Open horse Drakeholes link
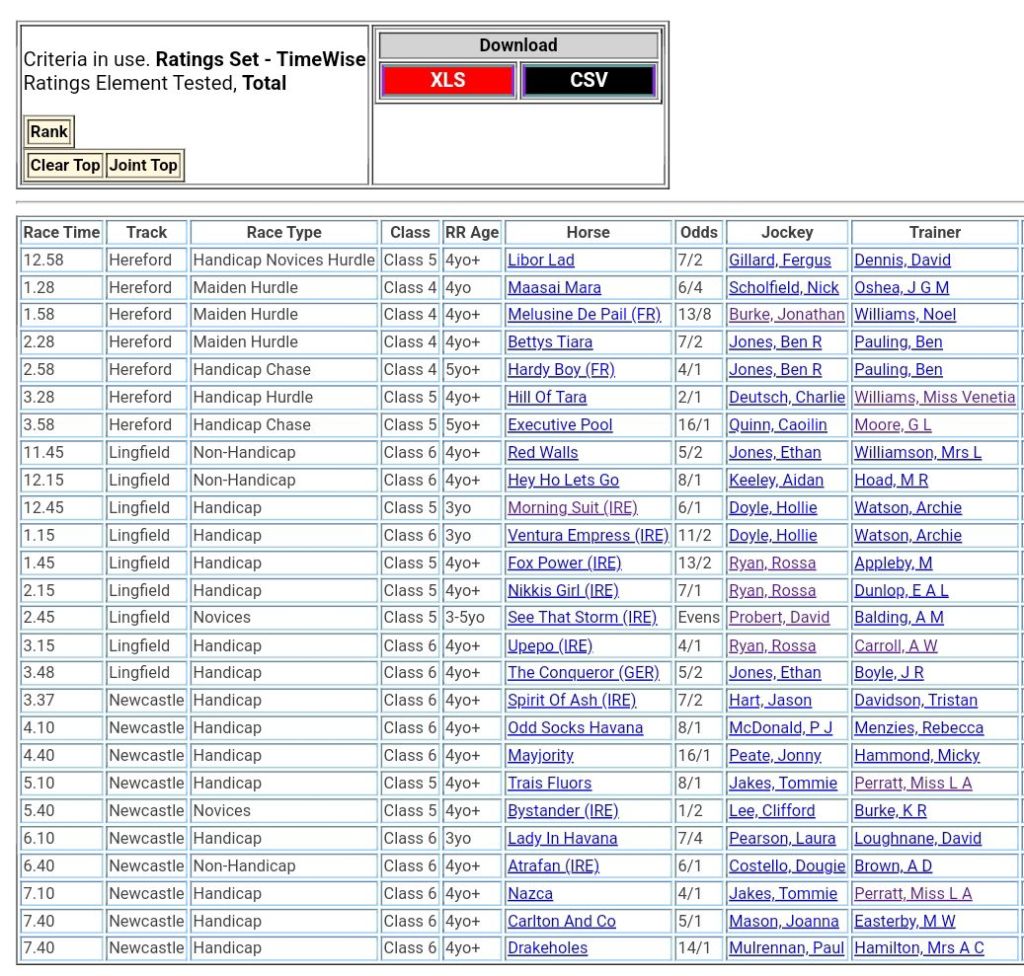Screen dimensions: 1024x976 547,948
